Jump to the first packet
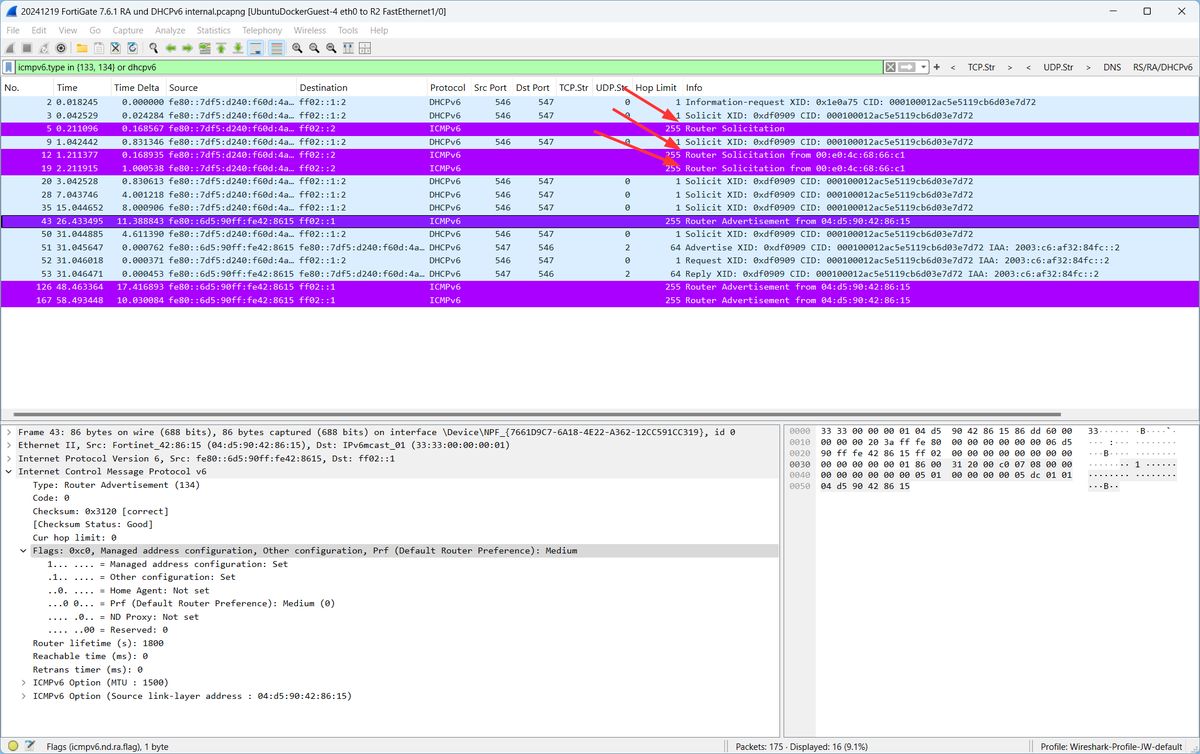This screenshot has height=754, width=1200. (x=221, y=47)
